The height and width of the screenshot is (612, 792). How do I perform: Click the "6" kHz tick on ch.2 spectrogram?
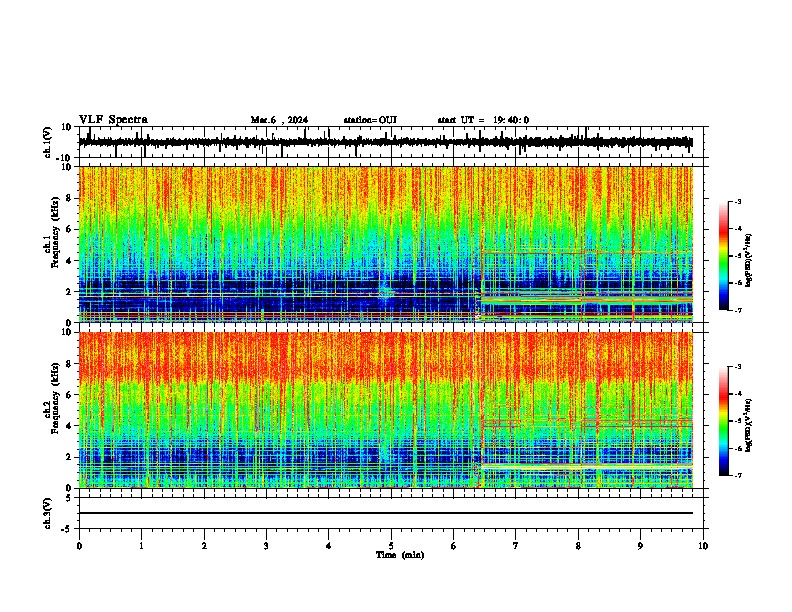71,395
